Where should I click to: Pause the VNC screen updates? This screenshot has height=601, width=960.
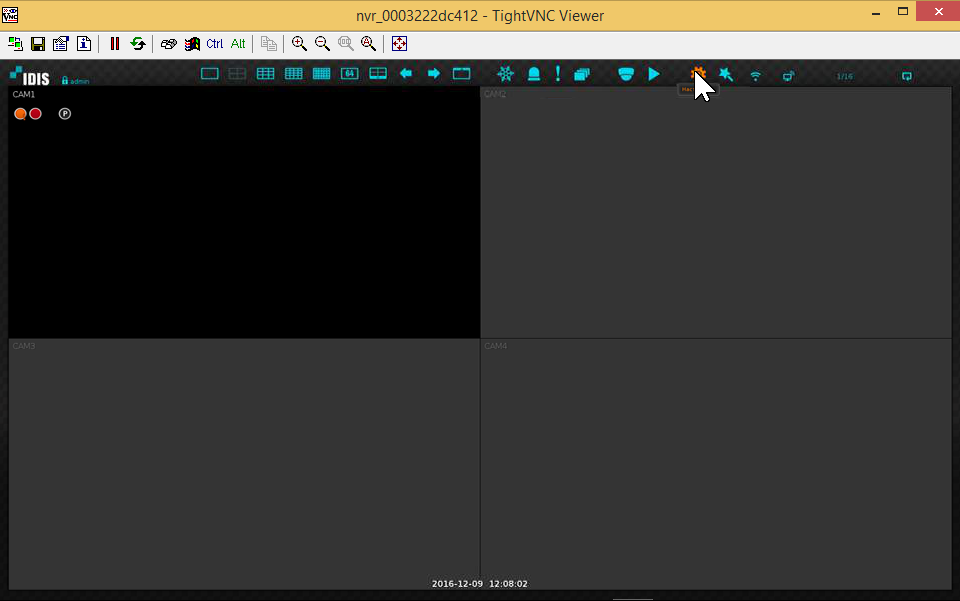(x=114, y=43)
